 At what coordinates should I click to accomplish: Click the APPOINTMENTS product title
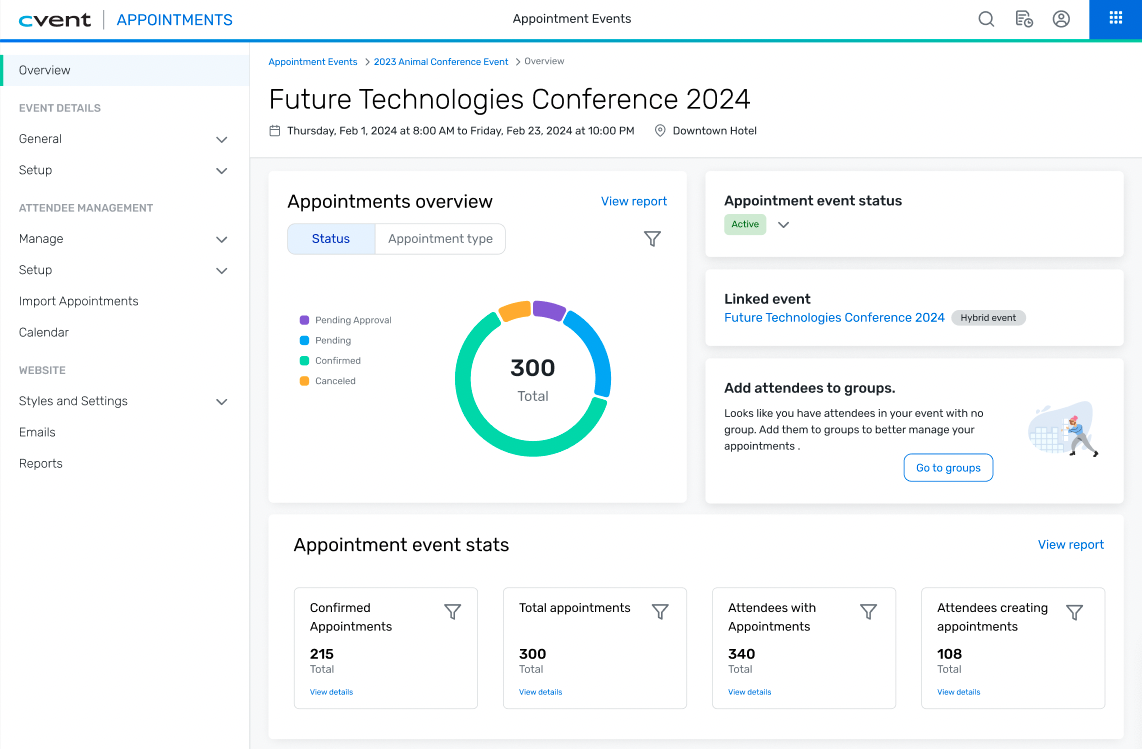click(x=175, y=20)
